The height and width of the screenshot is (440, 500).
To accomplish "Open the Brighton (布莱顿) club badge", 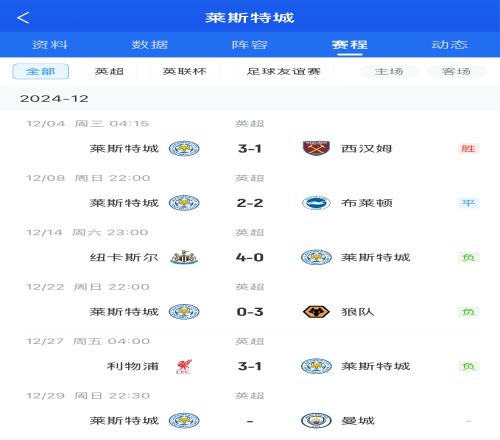I will (x=316, y=203).
